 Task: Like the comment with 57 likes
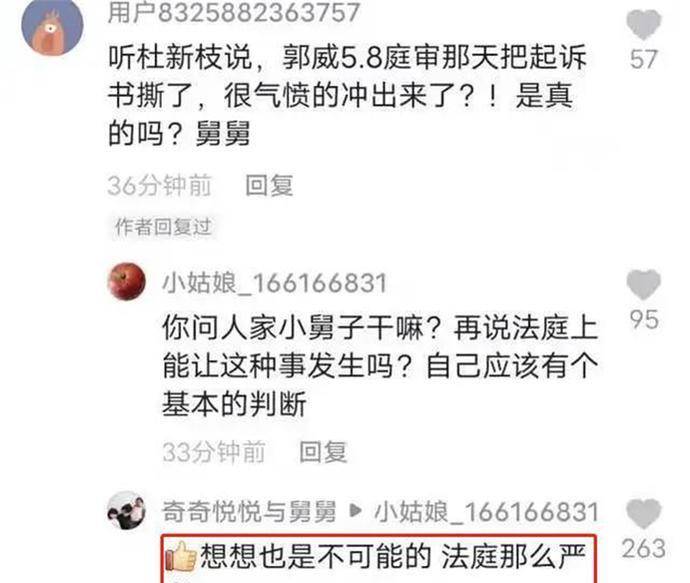(x=643, y=25)
